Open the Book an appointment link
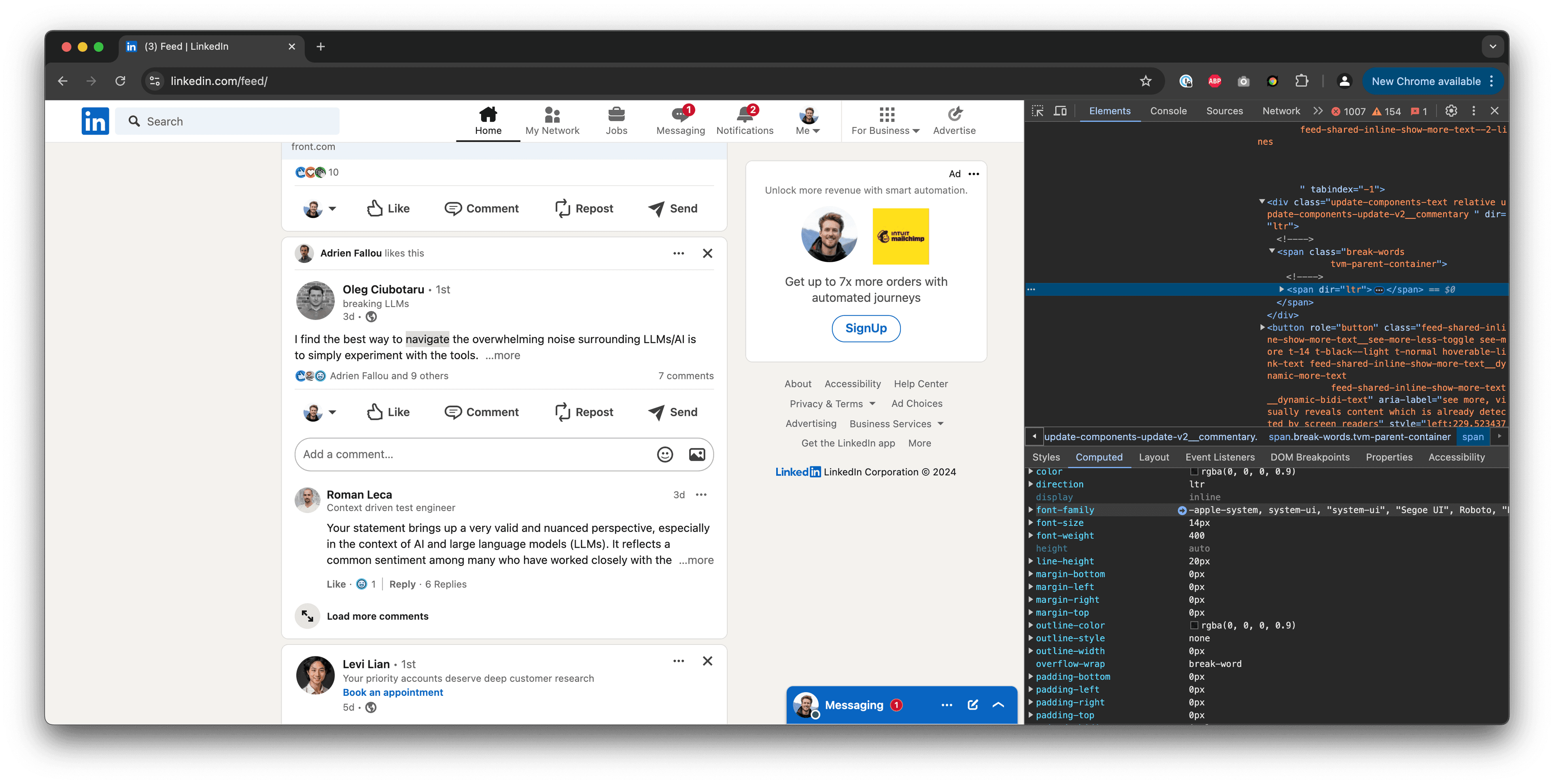This screenshot has height=784, width=1554. 393,692
